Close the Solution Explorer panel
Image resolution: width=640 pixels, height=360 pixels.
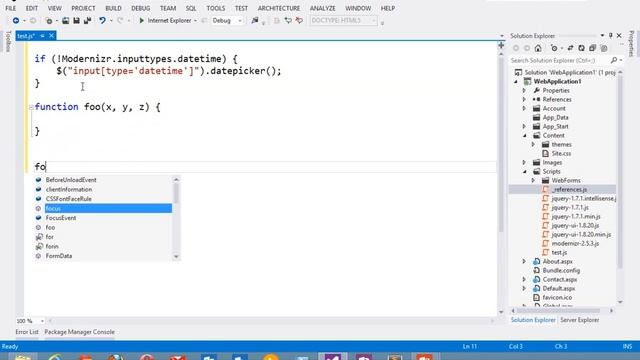coord(619,36)
